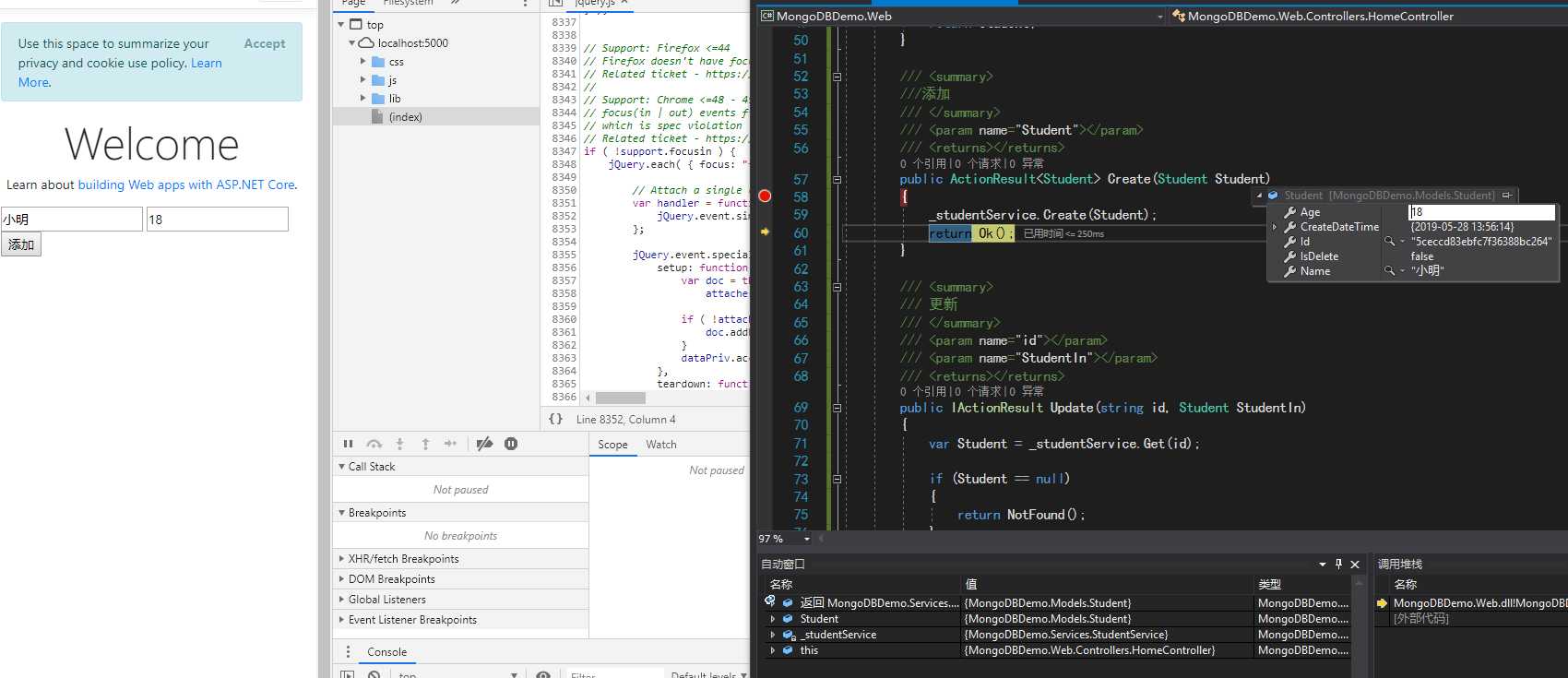
Task: Collapse the top frame node
Action: pos(341,25)
